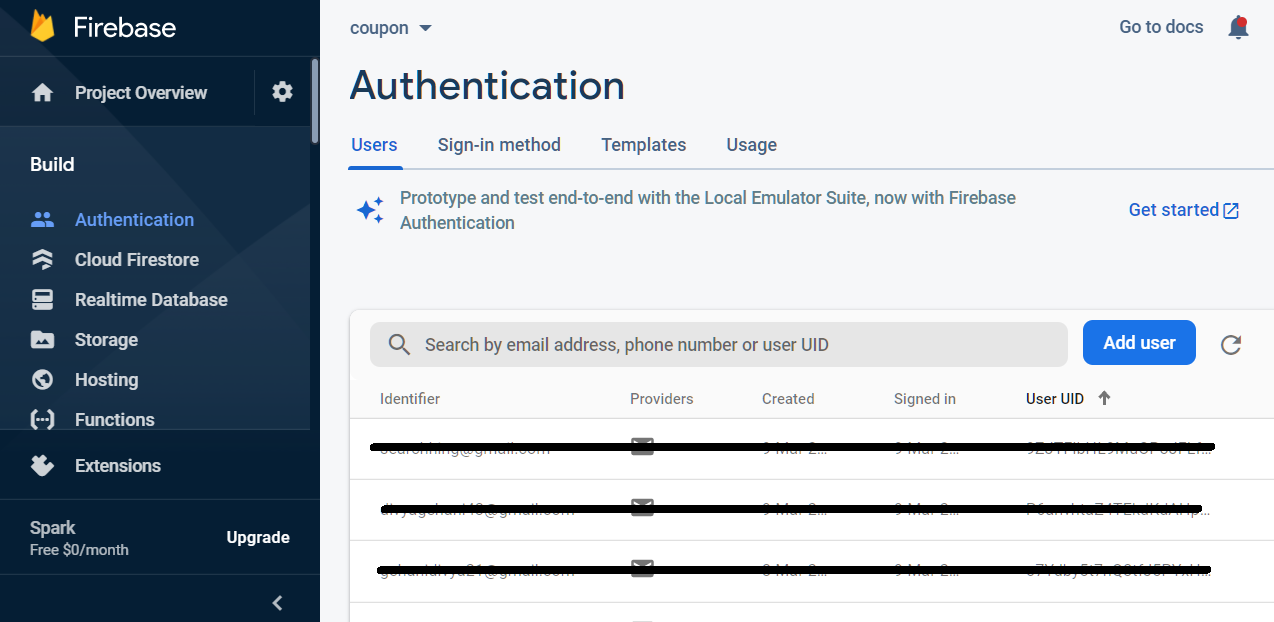The height and width of the screenshot is (622, 1274).
Task: Click the Firebase flame logo
Action: click(42, 25)
